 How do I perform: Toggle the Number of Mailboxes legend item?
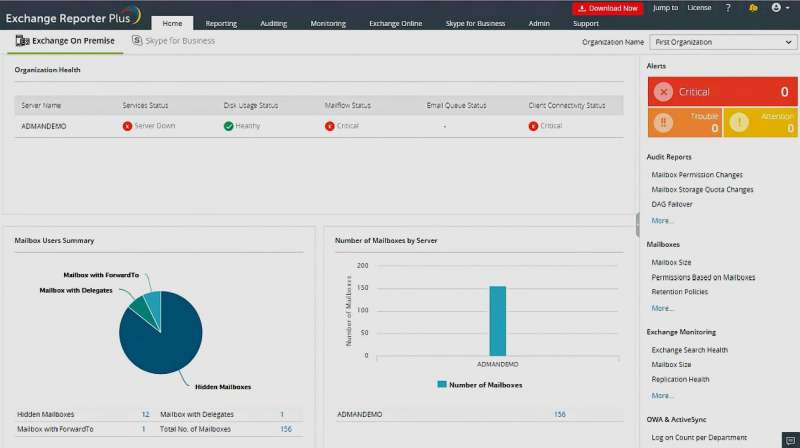(479, 384)
